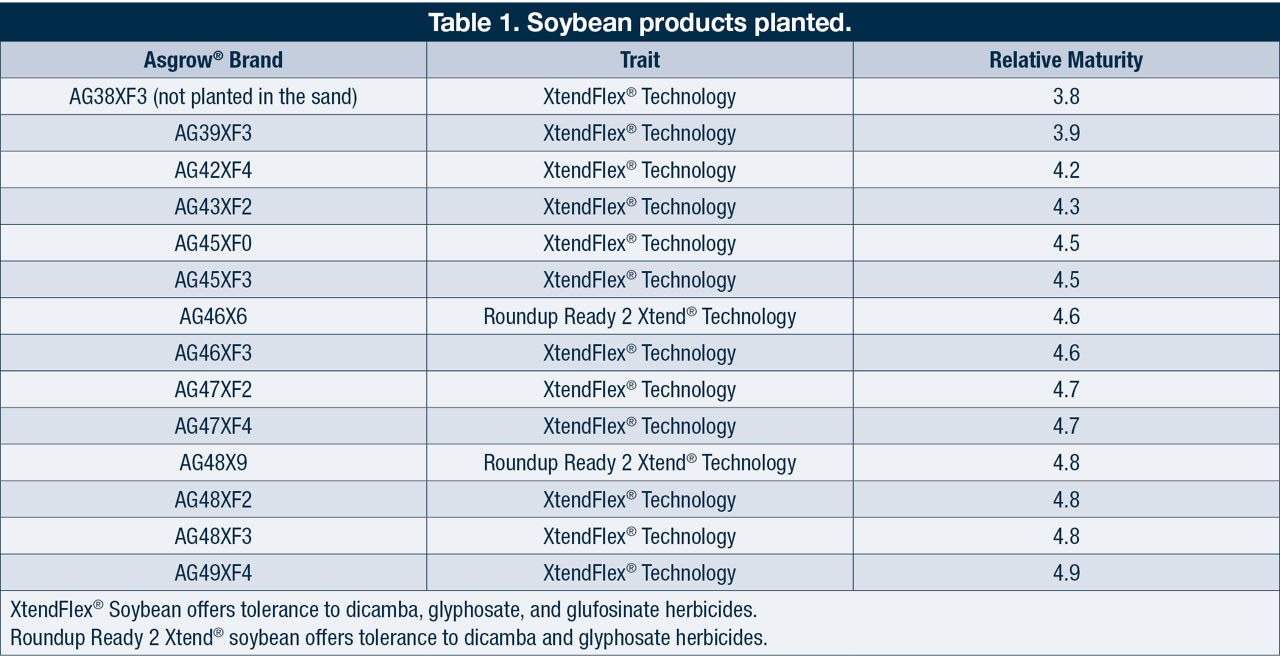Click the AG39XF3 brand cell
This screenshot has height=663, width=1280.
point(213,134)
